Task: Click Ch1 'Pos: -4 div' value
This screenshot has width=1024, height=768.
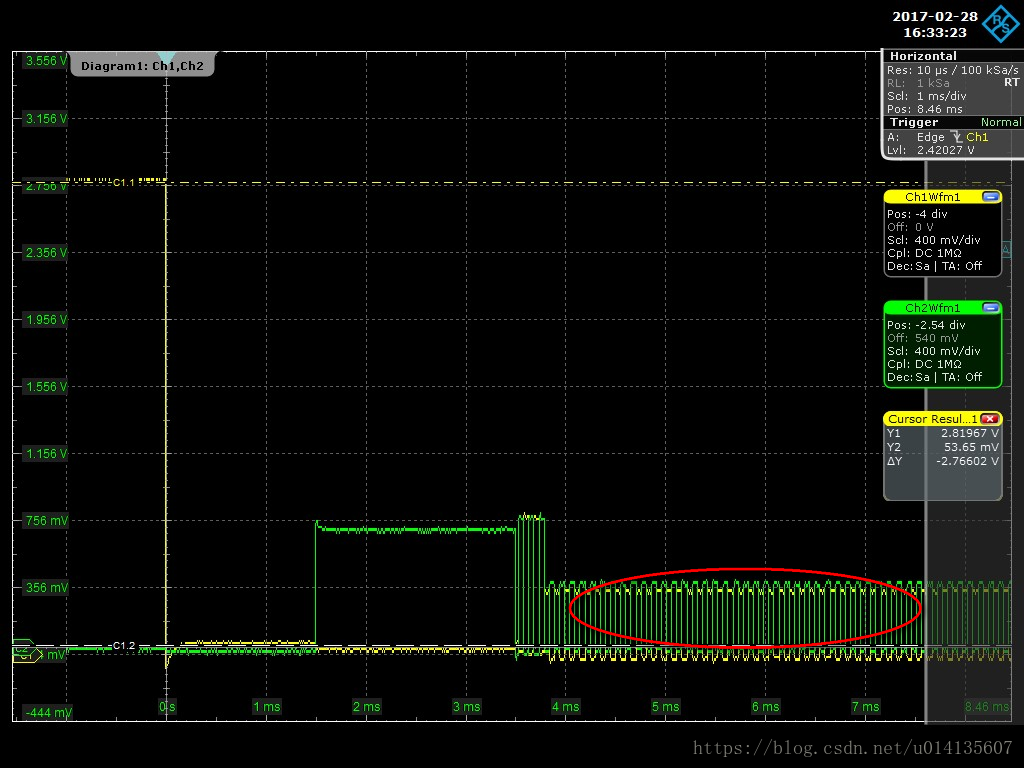Action: tap(917, 214)
